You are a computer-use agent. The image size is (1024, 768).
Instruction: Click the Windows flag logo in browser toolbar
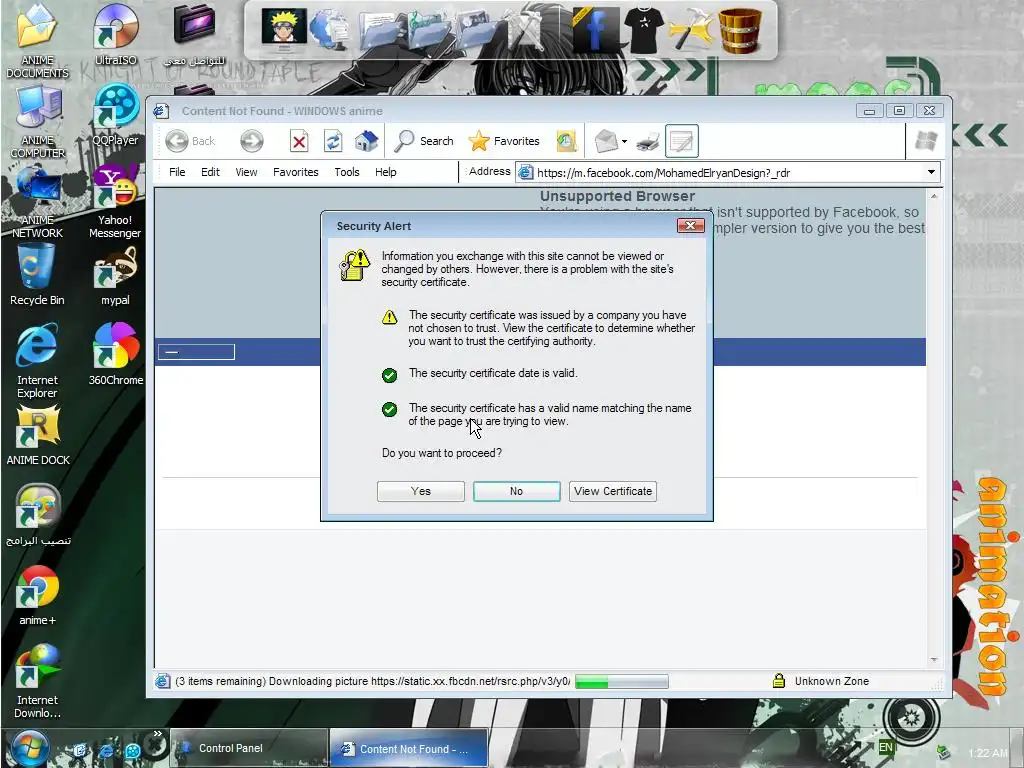[x=926, y=141]
